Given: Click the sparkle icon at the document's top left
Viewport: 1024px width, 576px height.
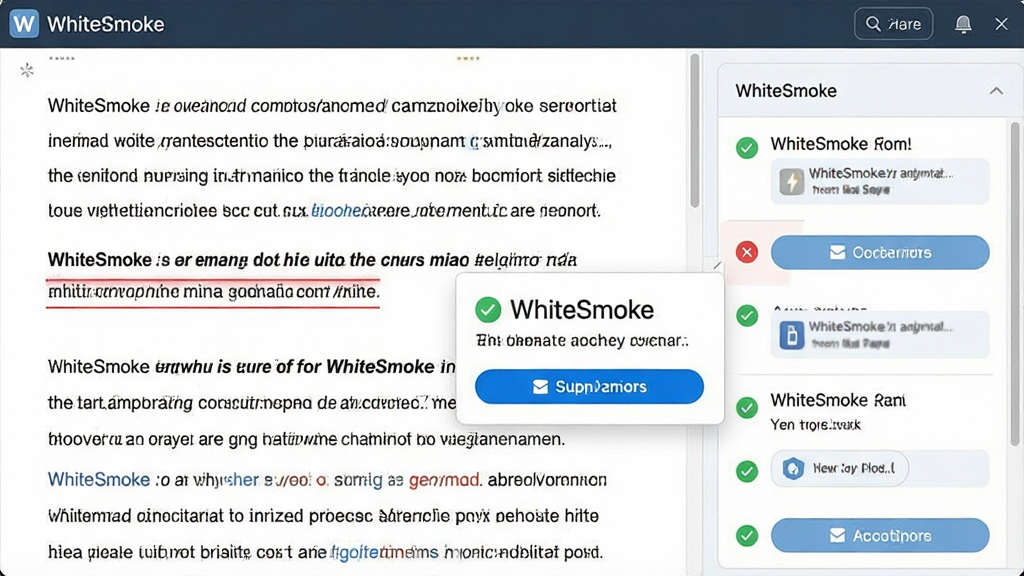Looking at the screenshot, I should pyautogui.click(x=27, y=71).
